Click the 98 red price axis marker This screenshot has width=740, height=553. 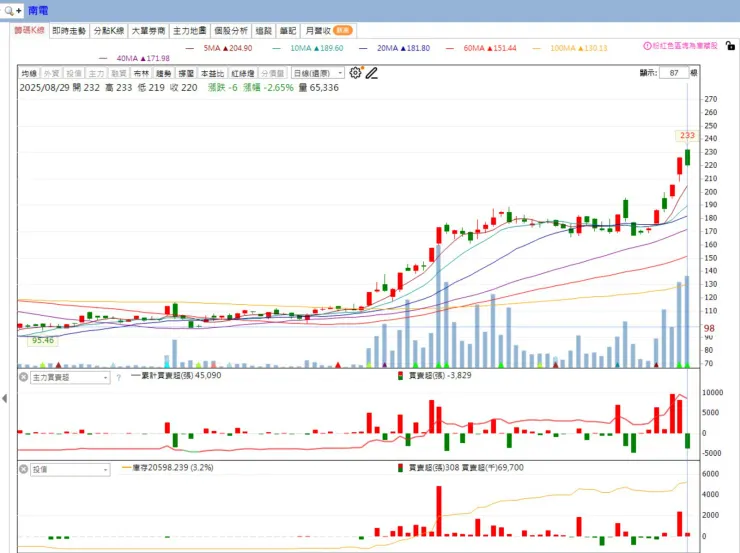coord(709,328)
